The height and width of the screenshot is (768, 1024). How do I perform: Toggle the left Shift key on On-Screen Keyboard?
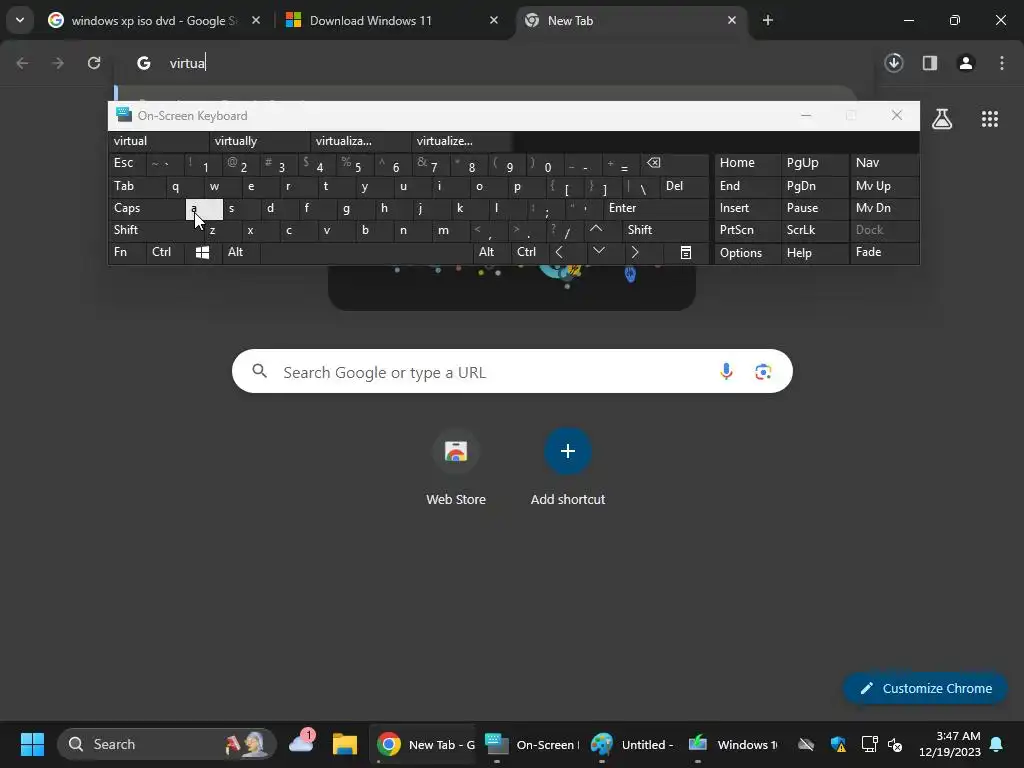click(x=155, y=230)
